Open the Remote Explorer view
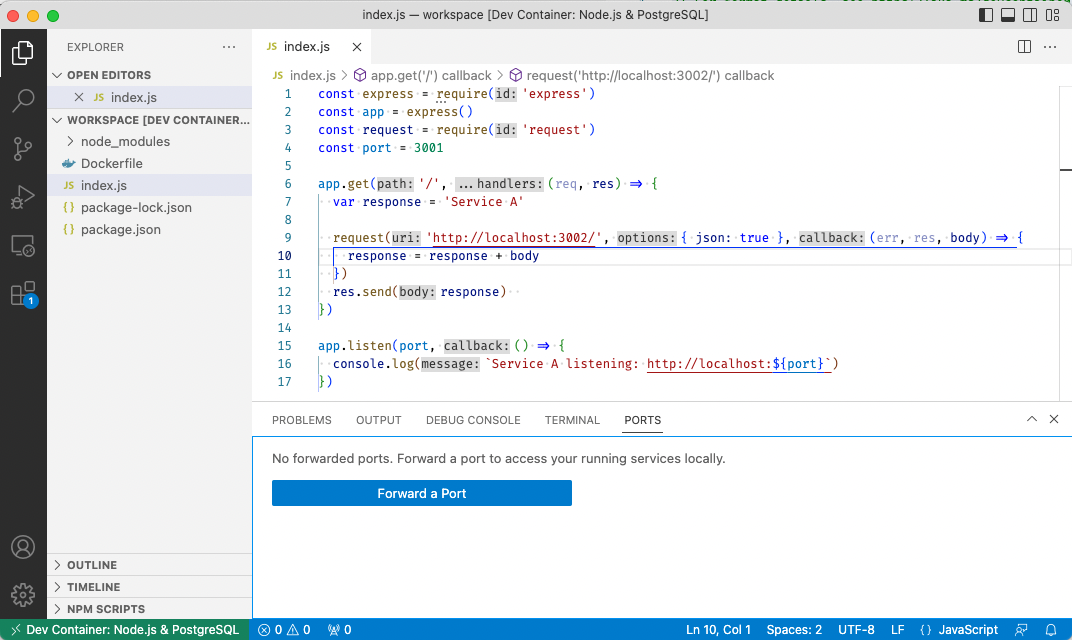The image size is (1072, 640). (x=23, y=245)
